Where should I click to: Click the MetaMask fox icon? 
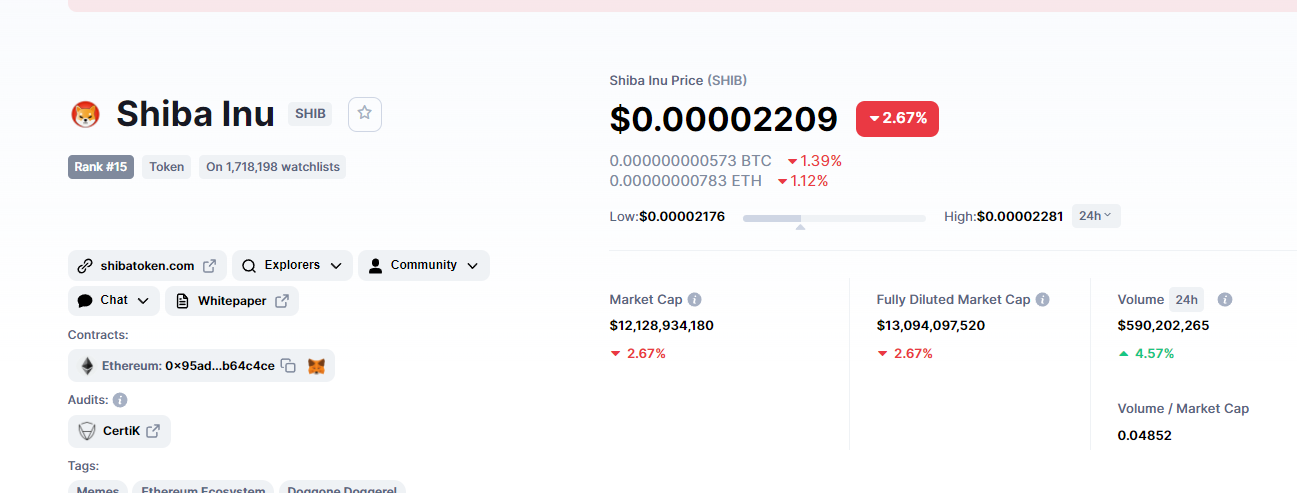[x=316, y=366]
